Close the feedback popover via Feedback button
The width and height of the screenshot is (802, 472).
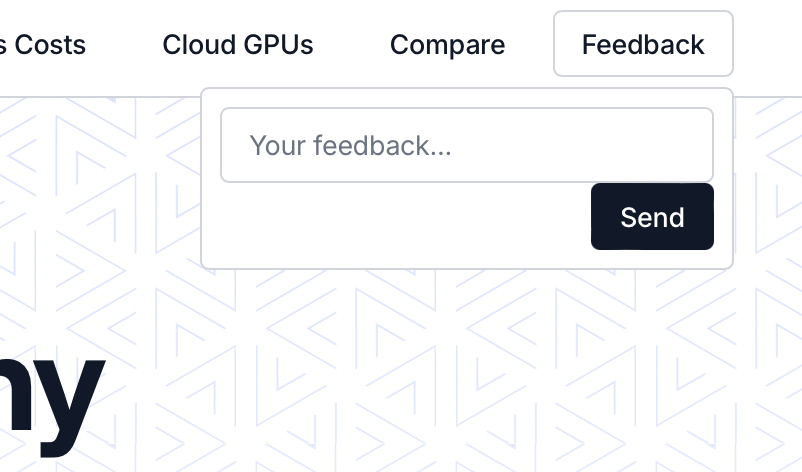[643, 44]
